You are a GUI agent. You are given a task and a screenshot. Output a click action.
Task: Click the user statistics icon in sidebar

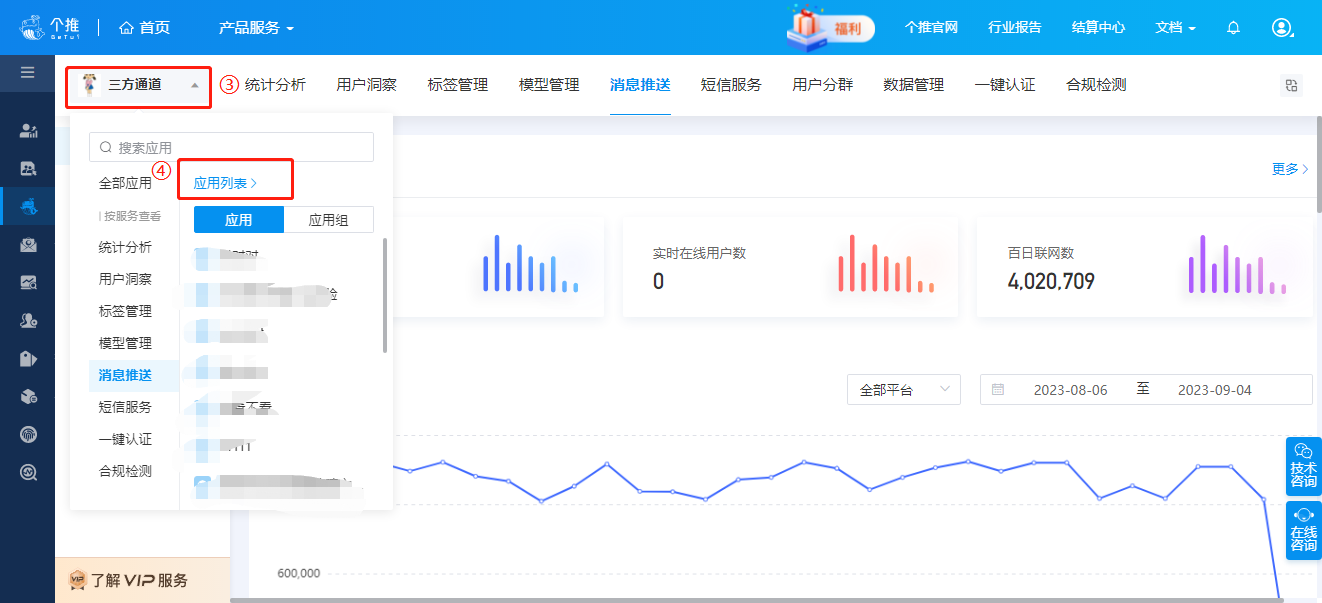(28, 131)
